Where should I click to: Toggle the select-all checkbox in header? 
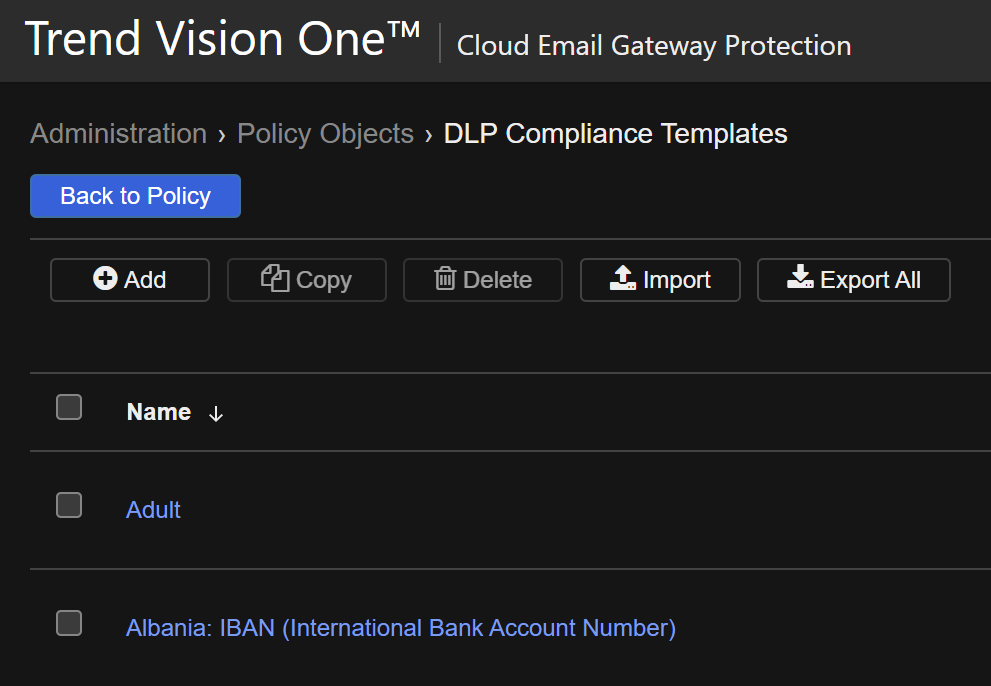69,407
